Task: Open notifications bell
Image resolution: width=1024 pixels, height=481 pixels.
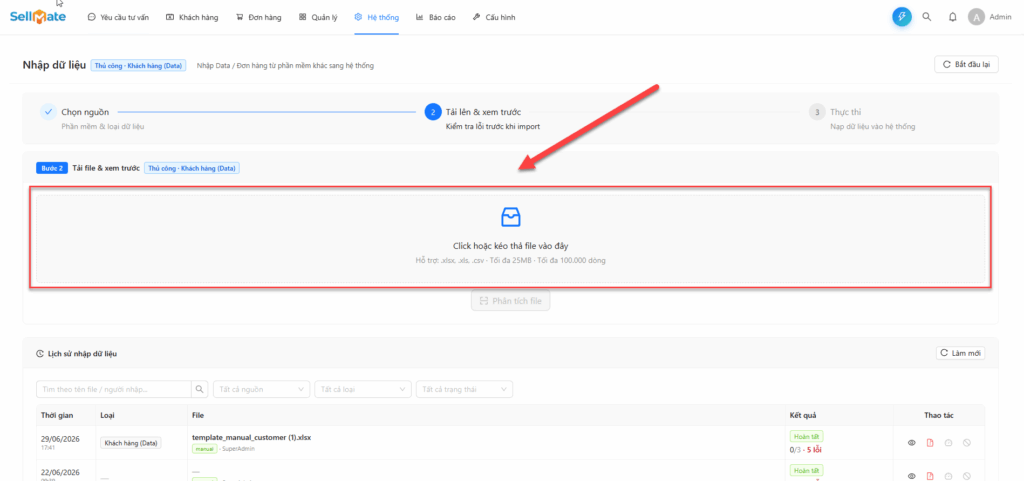Action: click(952, 17)
